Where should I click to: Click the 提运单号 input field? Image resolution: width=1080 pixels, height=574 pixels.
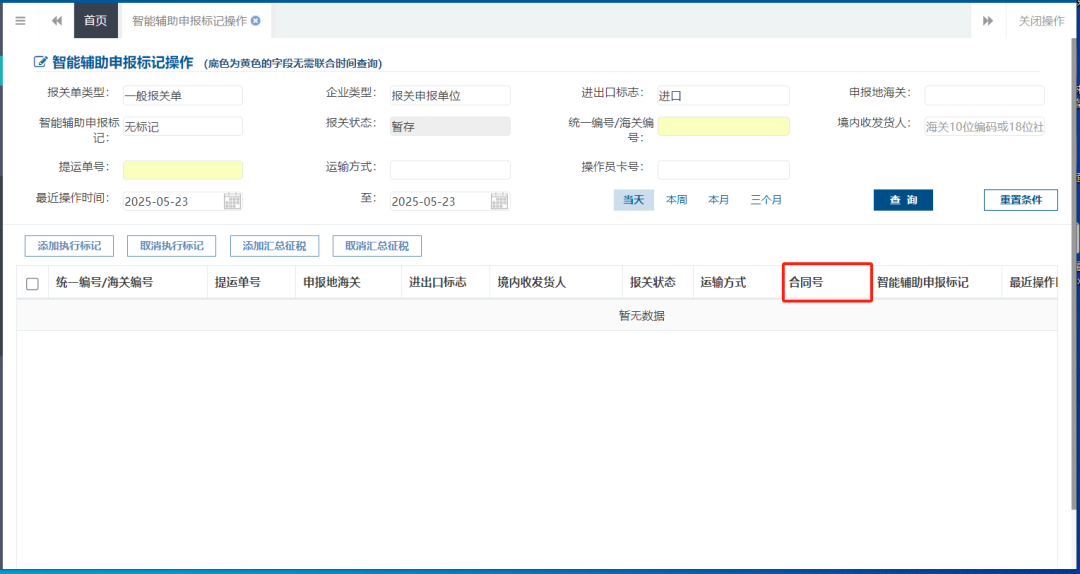182,170
